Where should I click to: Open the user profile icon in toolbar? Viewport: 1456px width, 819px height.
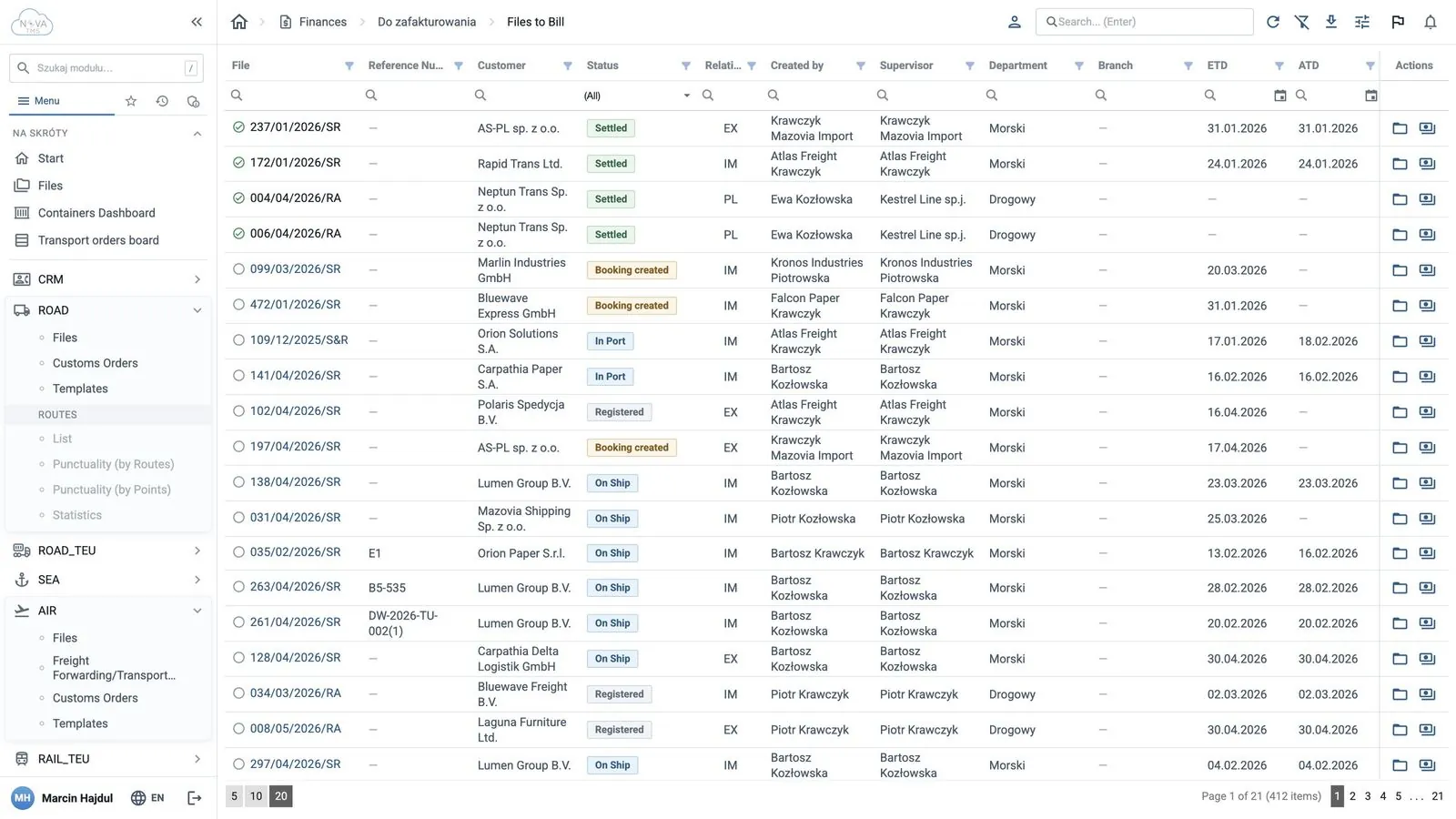pos(1015,22)
